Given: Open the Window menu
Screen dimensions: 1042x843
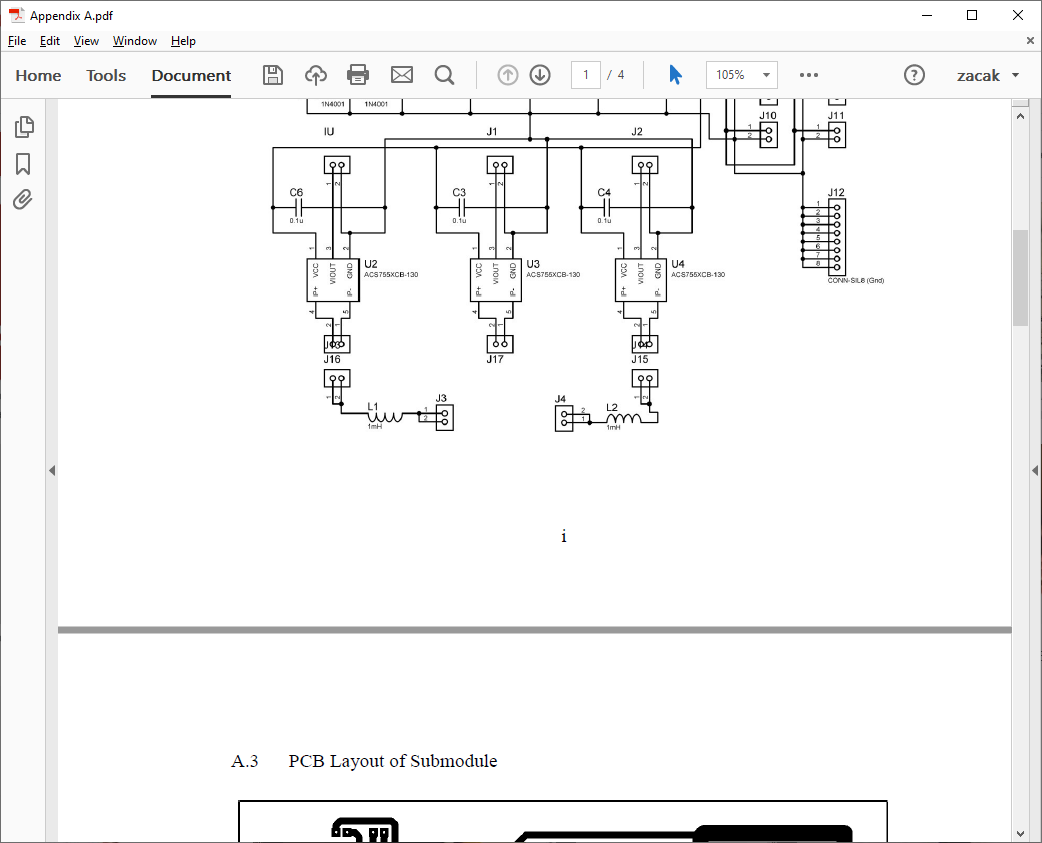Looking at the screenshot, I should (134, 41).
